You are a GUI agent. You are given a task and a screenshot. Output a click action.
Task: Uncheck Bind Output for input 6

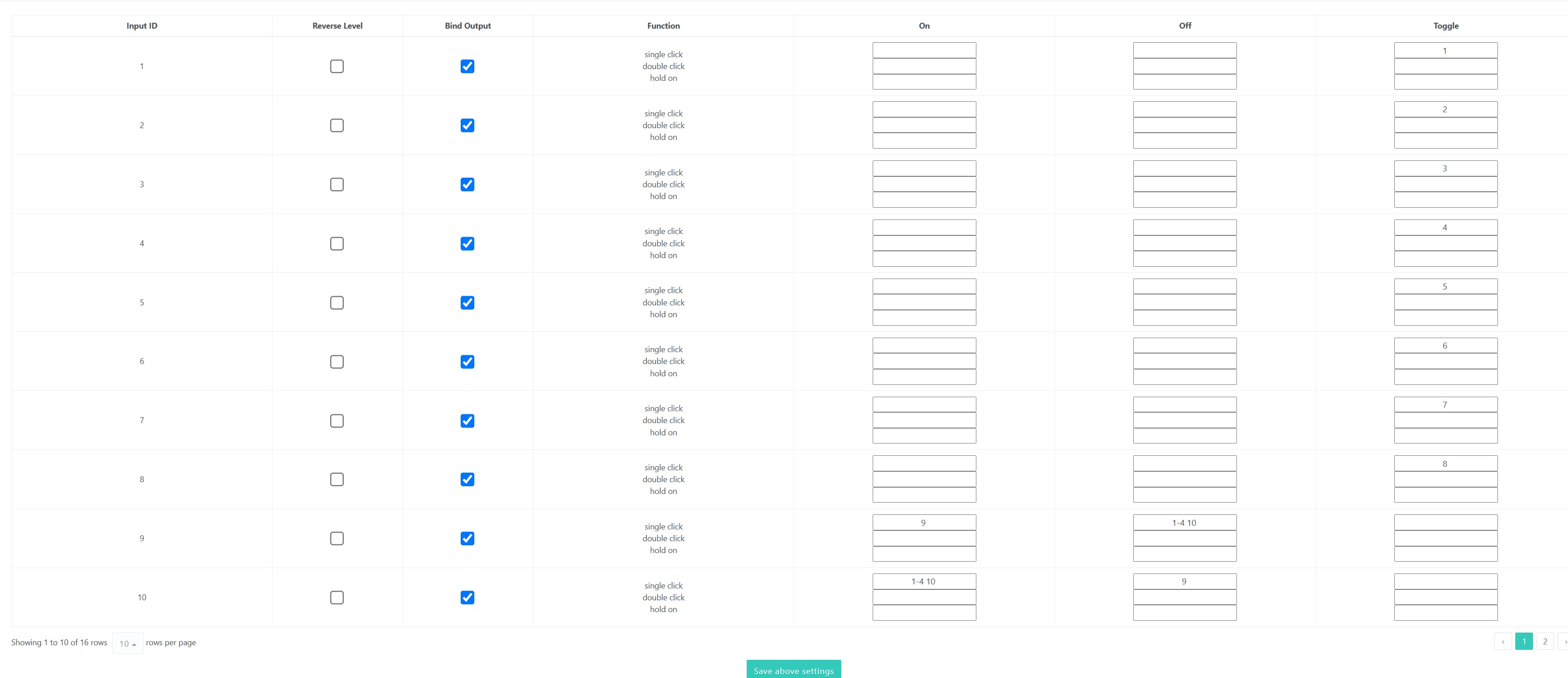click(x=467, y=362)
